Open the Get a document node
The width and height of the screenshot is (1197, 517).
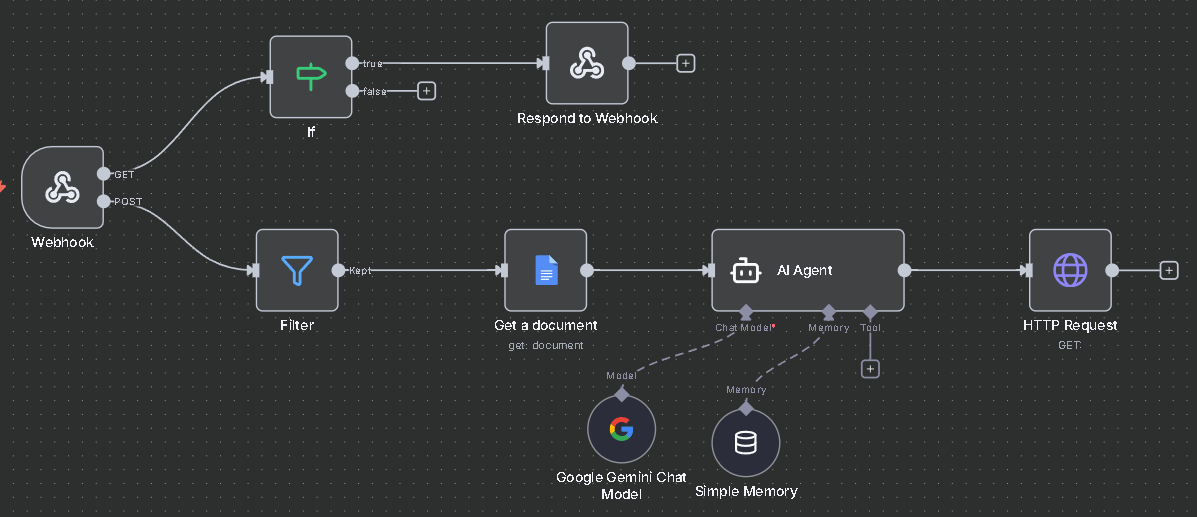[x=545, y=270]
